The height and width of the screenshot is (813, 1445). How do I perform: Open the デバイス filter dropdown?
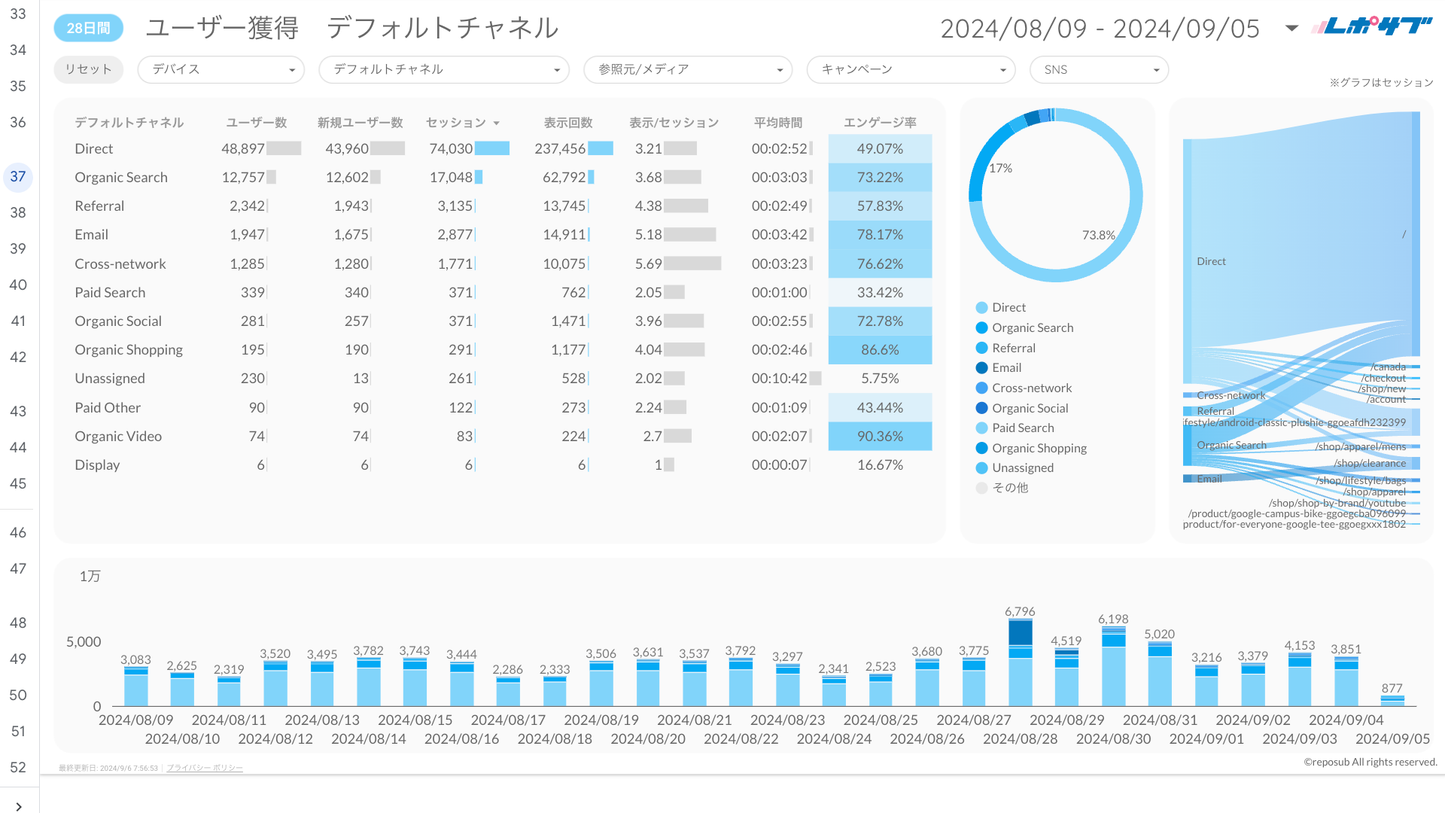pos(220,70)
